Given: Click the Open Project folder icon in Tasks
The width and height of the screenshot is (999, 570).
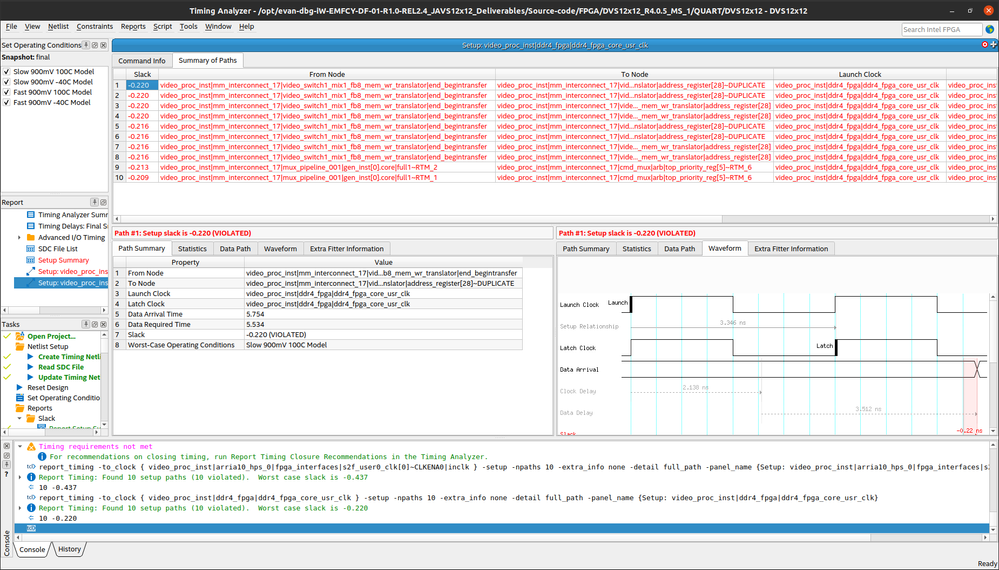Looking at the screenshot, I should [x=20, y=337].
